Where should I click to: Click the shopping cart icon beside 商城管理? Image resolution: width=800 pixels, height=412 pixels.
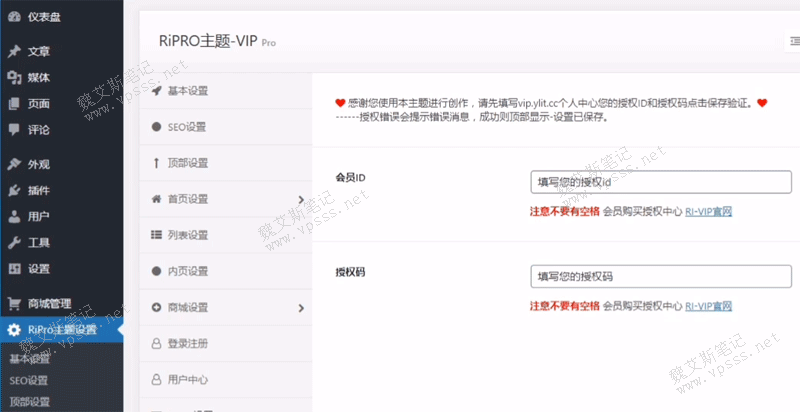click(14, 303)
